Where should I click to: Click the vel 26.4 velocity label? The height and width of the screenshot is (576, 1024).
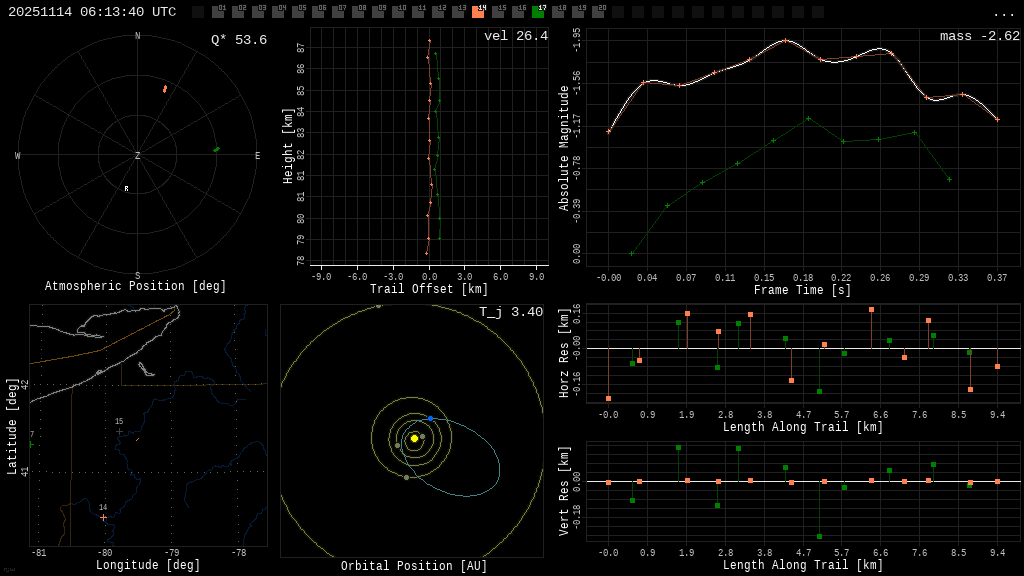click(515, 36)
